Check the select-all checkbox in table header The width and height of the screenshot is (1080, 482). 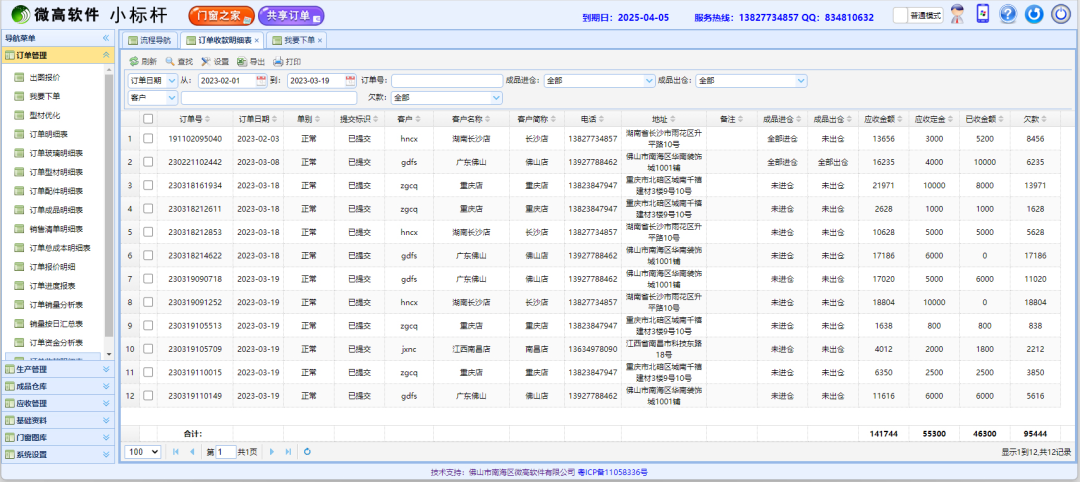coord(148,119)
